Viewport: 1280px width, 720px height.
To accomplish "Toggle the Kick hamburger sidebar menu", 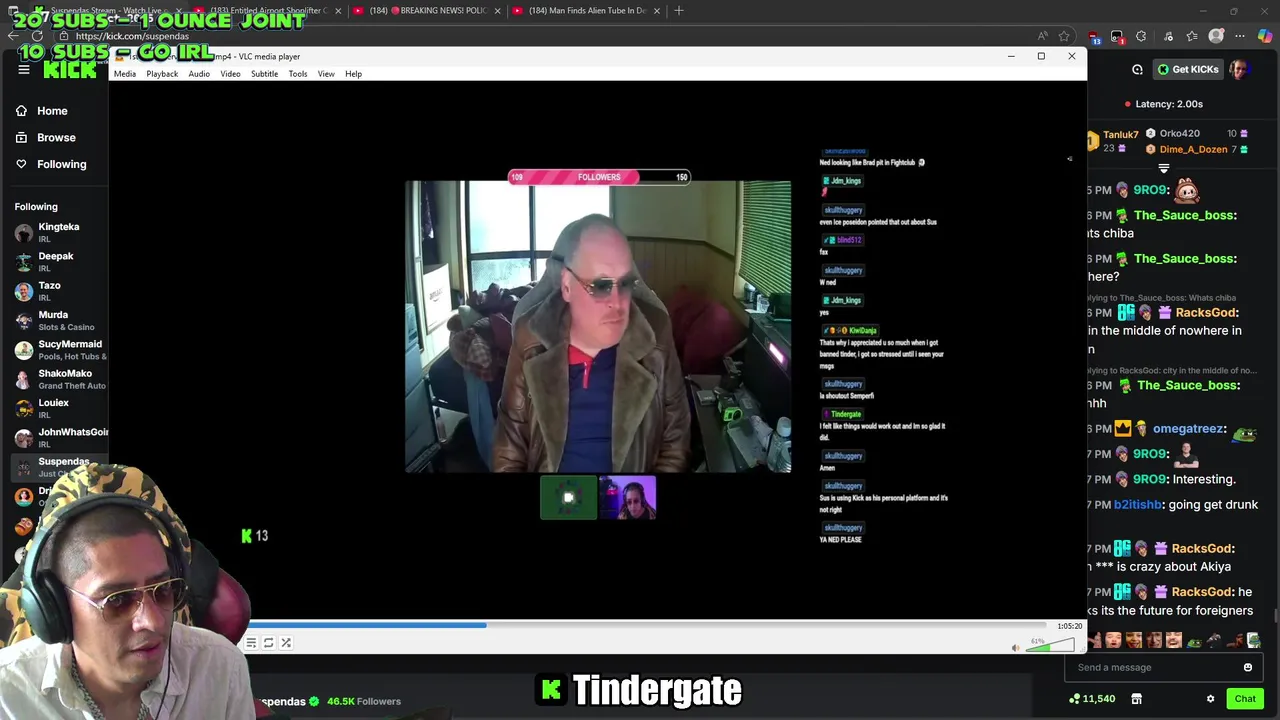I will [x=23, y=69].
